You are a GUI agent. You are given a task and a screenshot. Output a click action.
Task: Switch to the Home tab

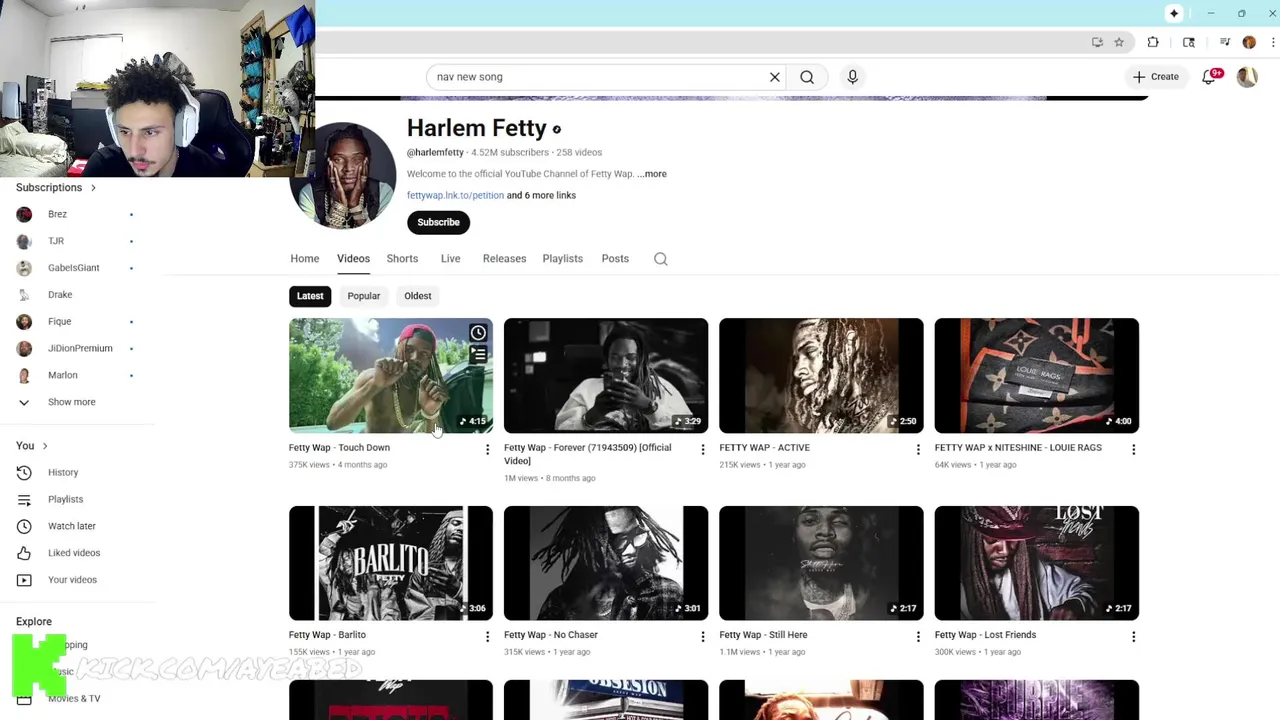click(305, 259)
